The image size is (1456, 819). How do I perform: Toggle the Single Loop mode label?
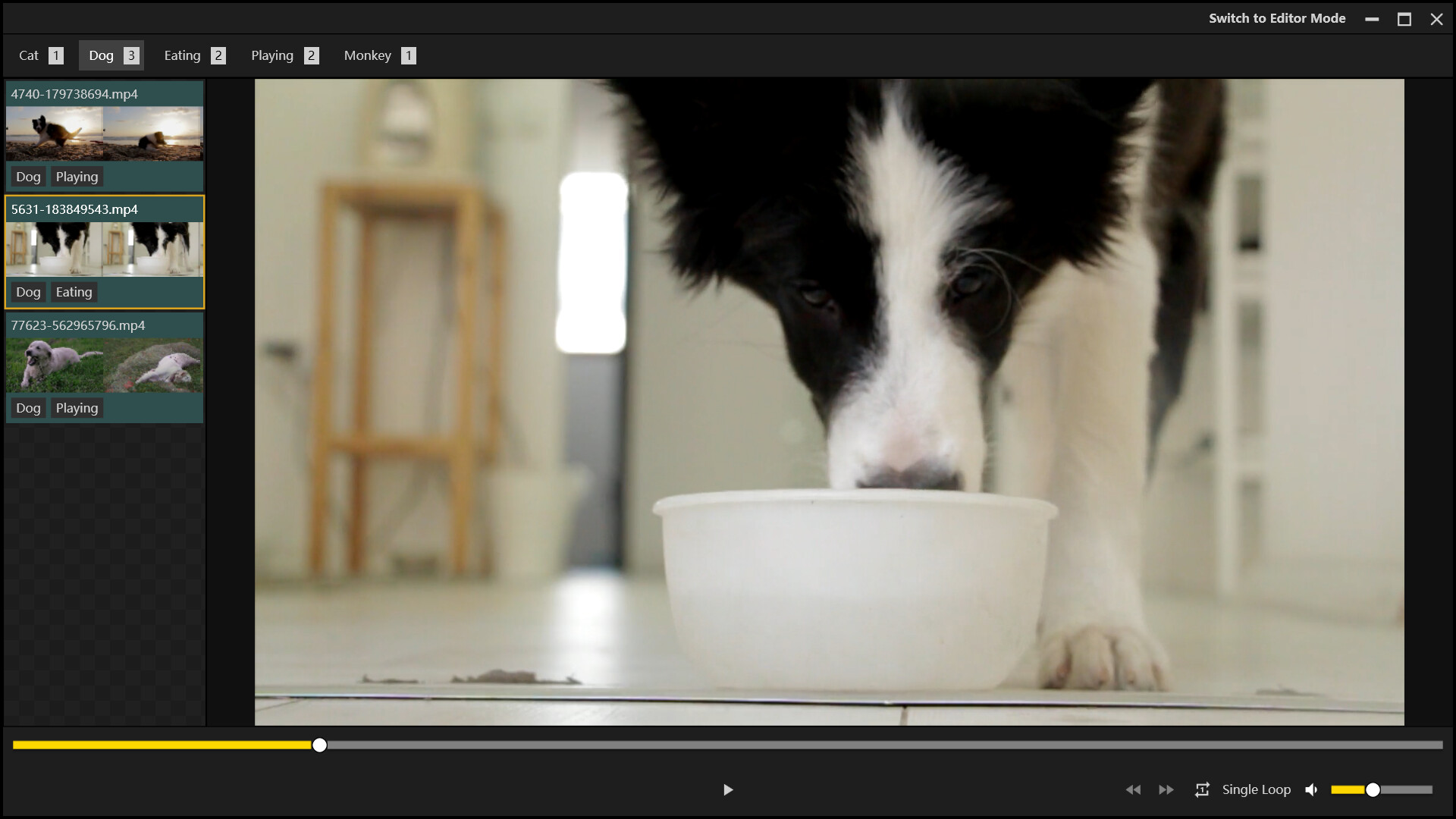pos(1256,789)
